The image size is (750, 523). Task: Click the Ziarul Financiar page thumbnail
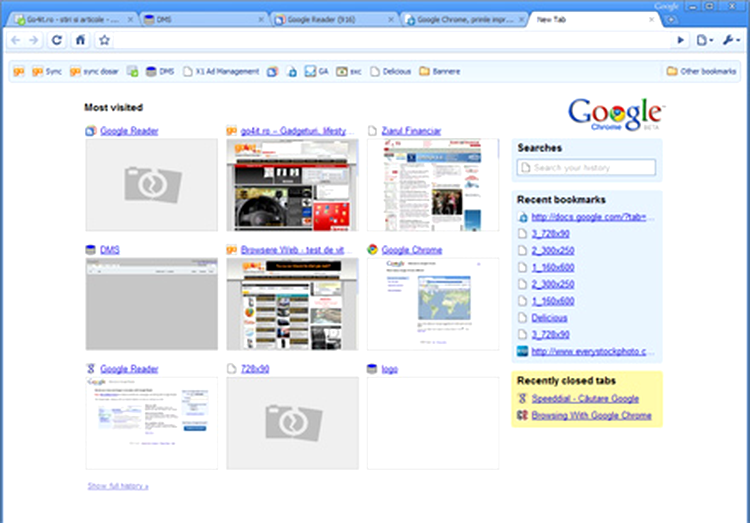pos(433,185)
